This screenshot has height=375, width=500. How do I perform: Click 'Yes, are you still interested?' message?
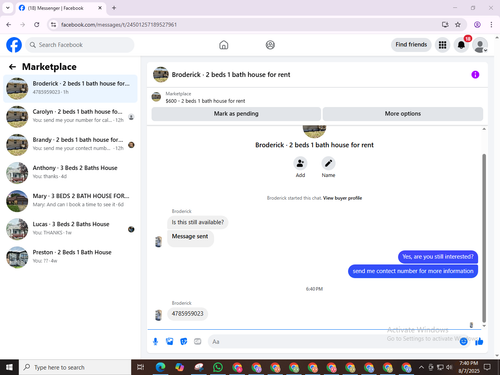click(438, 257)
